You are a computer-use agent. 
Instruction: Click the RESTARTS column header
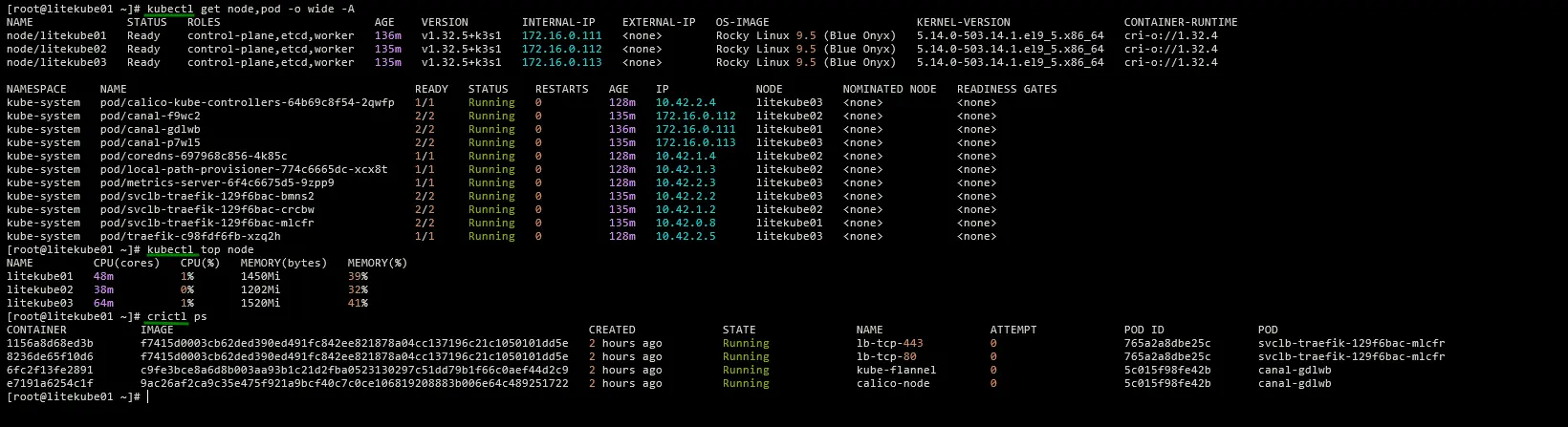coord(562,89)
